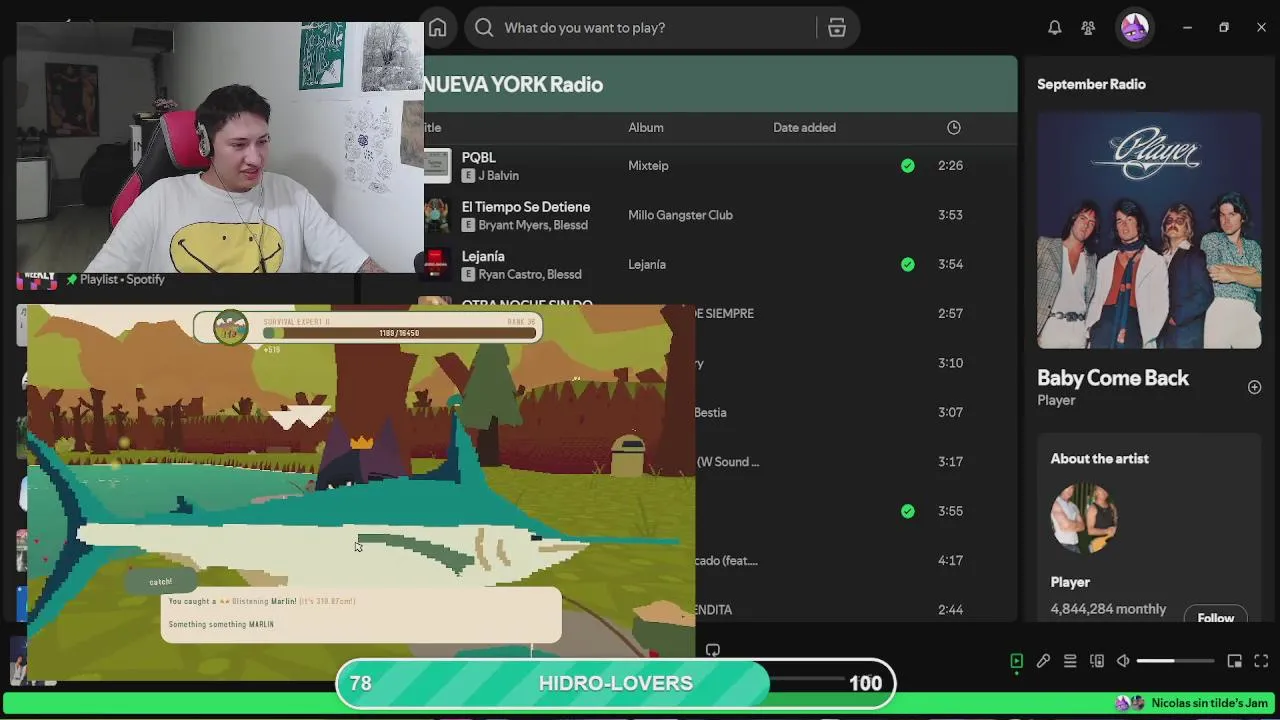
Task: Click the 'catch!' label in the game
Action: tap(161, 582)
